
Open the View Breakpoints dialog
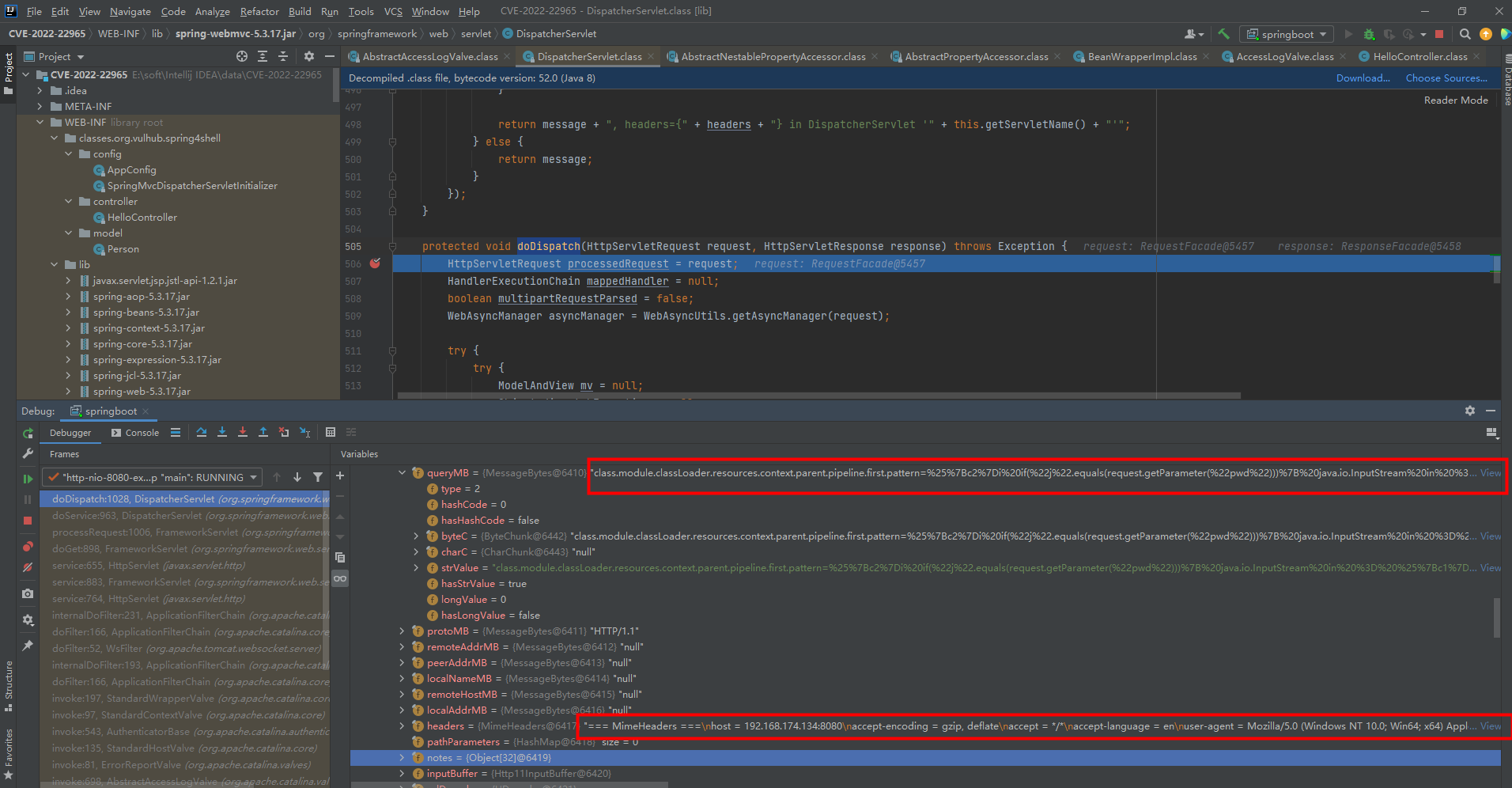(28, 547)
